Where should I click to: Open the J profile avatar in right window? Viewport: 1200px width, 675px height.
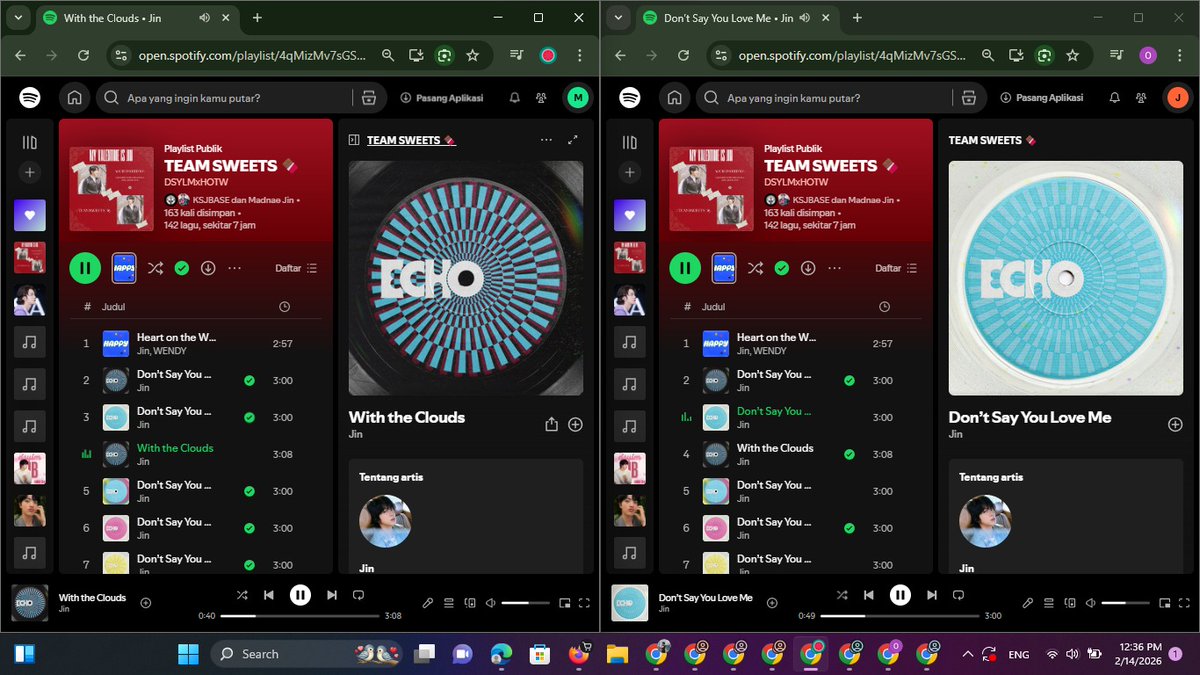point(1177,98)
